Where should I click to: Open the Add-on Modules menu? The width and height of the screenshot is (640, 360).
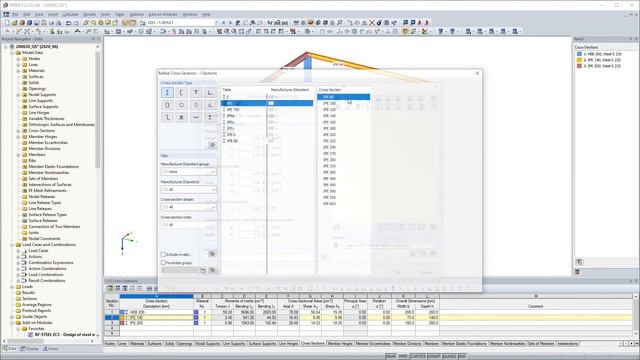[163, 14]
